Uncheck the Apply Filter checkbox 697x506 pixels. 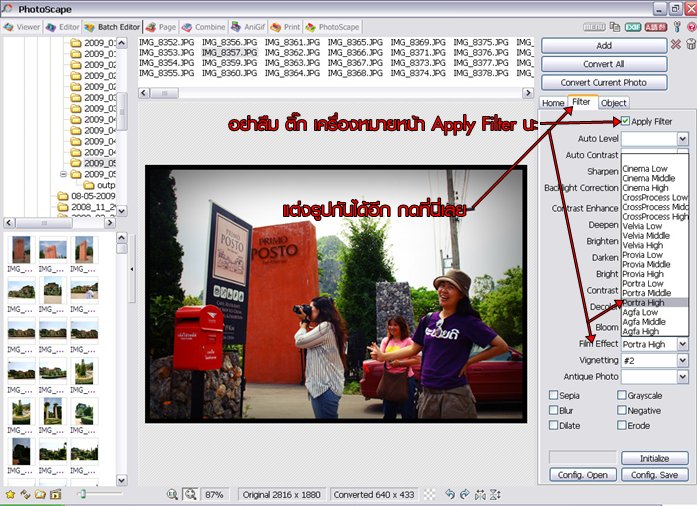(625, 121)
